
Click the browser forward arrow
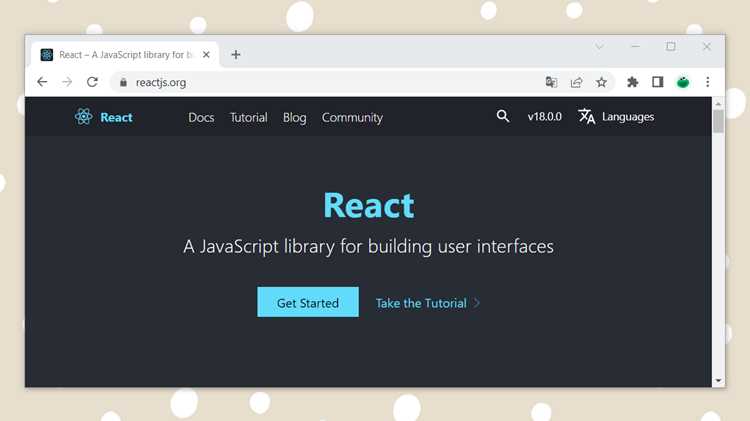click(x=67, y=82)
